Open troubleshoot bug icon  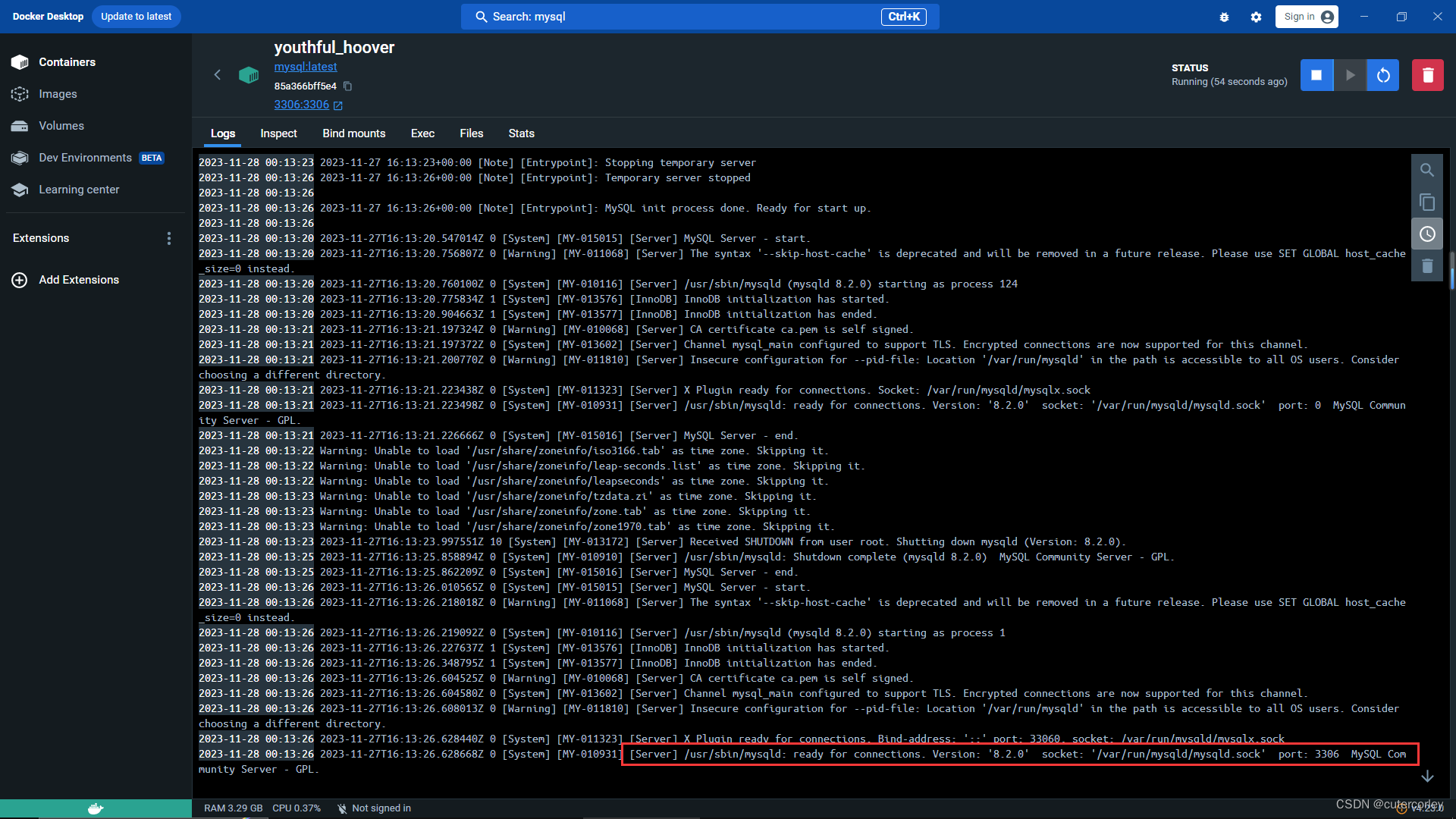click(x=1224, y=17)
